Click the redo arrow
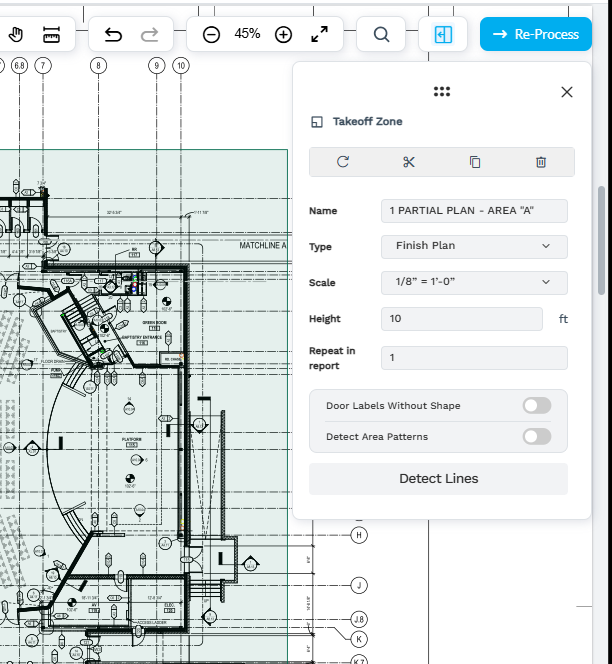Screen dimensions: 612x664 coord(150,35)
